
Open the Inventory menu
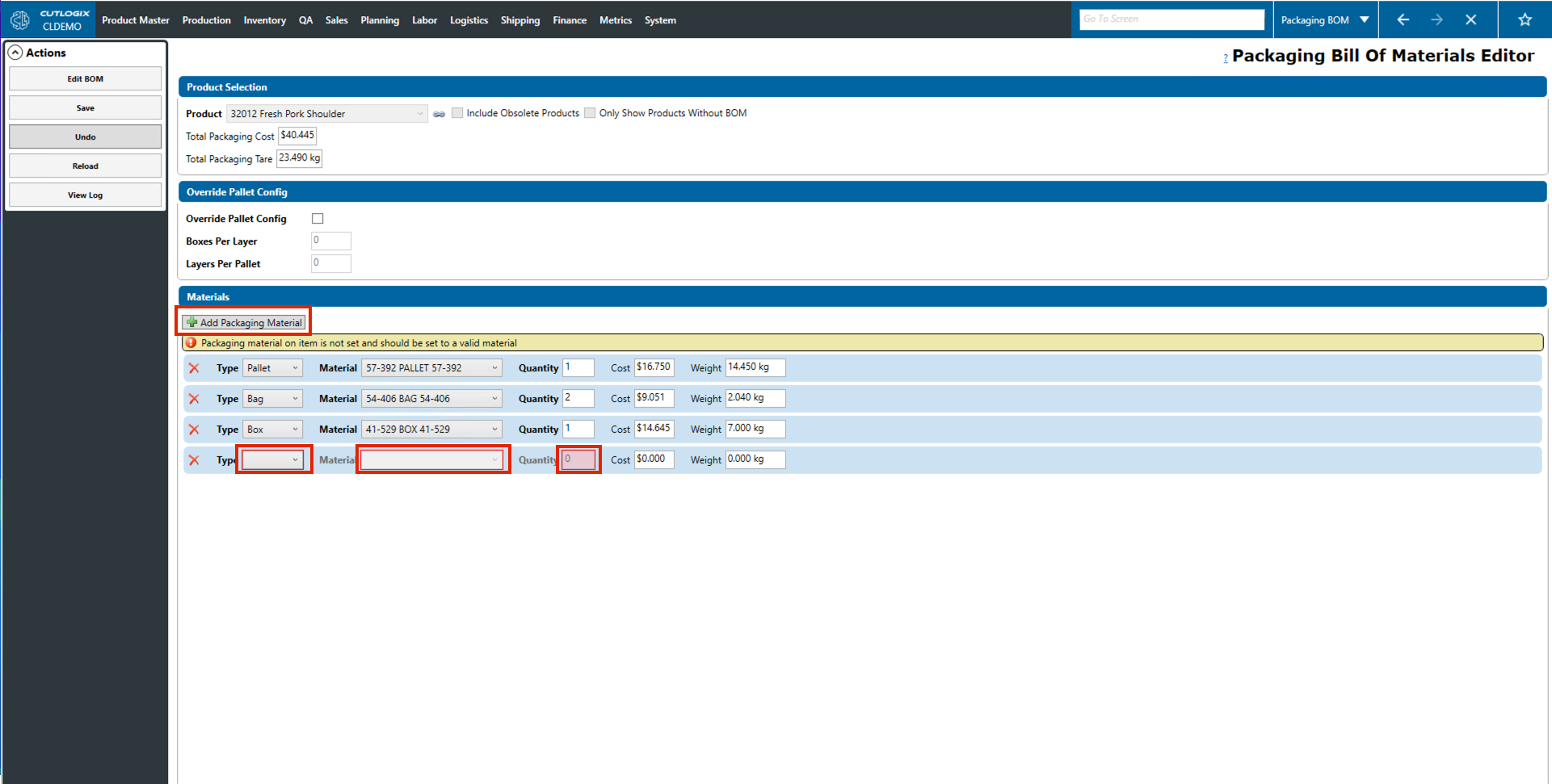[x=264, y=20]
